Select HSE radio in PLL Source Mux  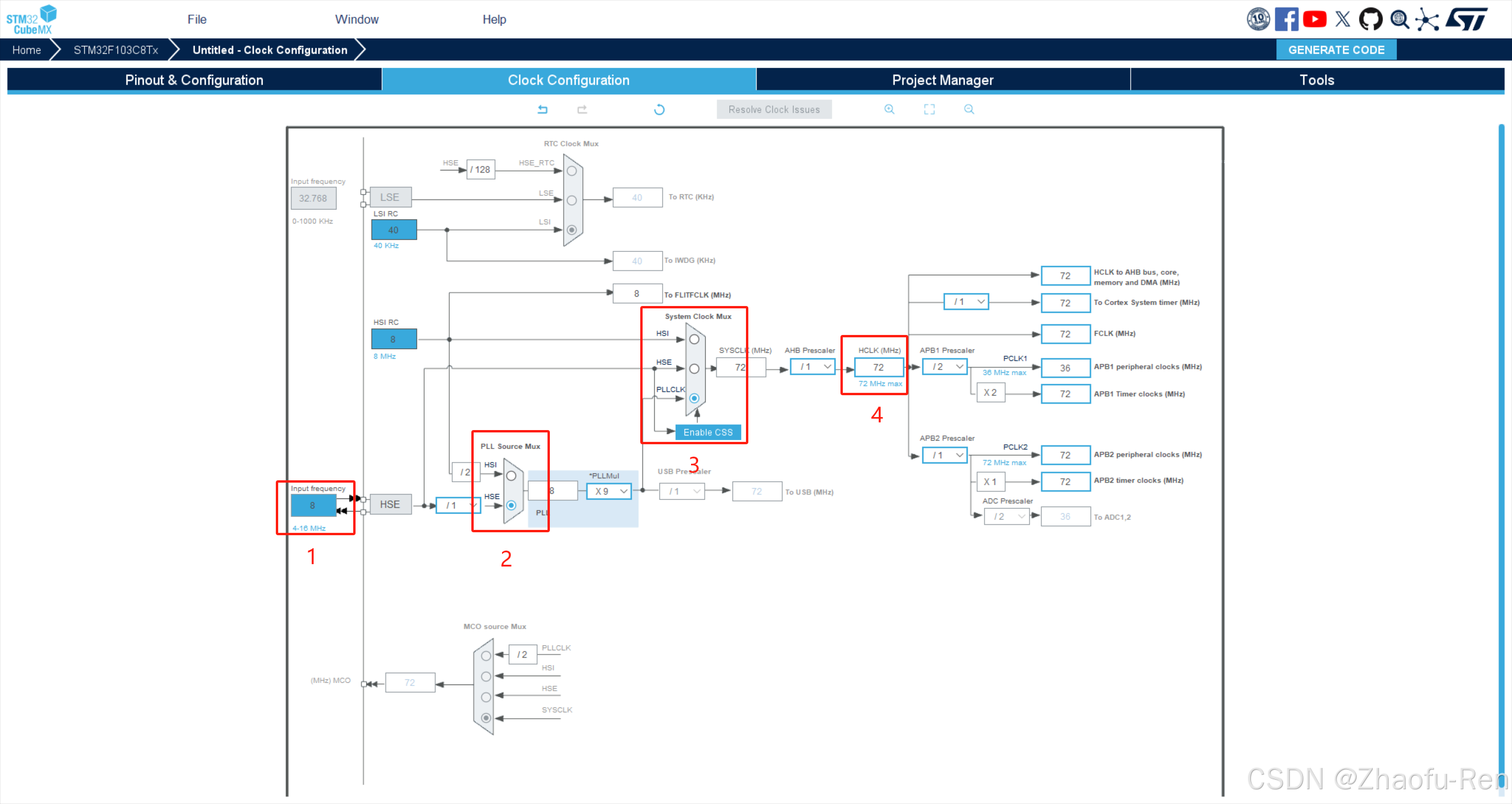point(511,505)
